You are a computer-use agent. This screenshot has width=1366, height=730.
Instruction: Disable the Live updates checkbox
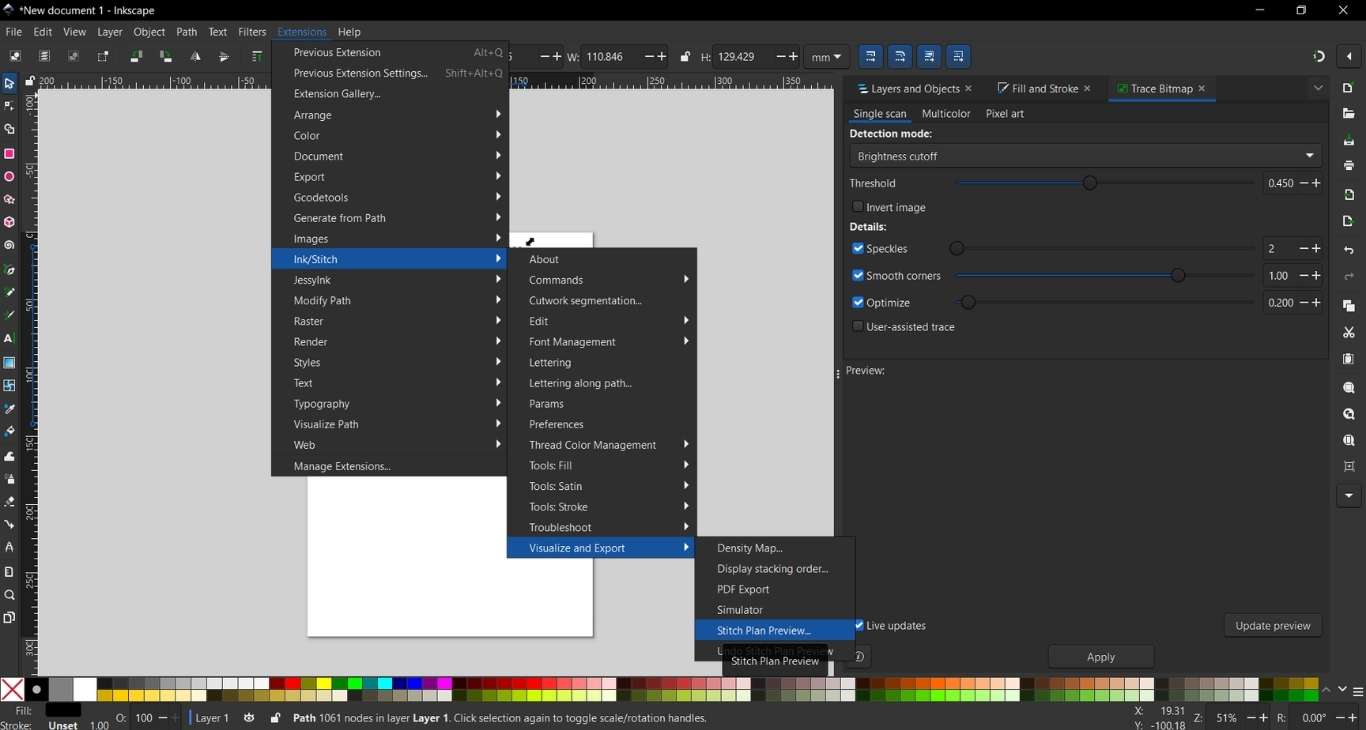859,626
